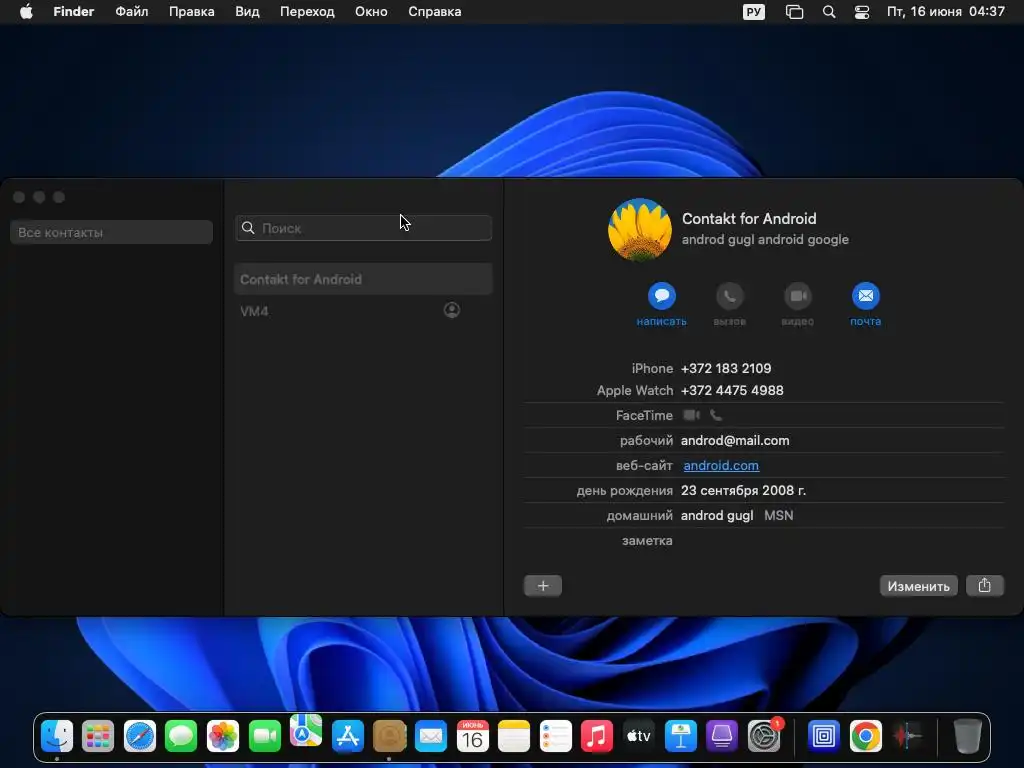Open Calendar showing 16 in Dock
Viewport: 1024px width, 768px height.
(473, 736)
